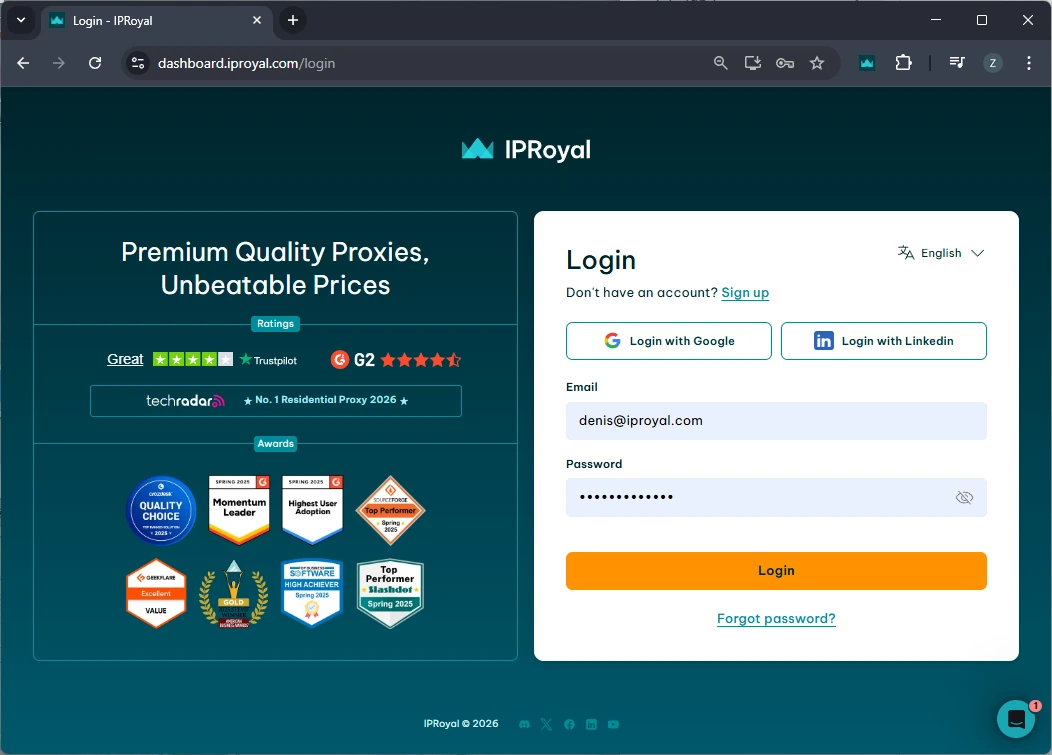The image size is (1052, 755).
Task: Choose Login with Google
Action: 668,341
